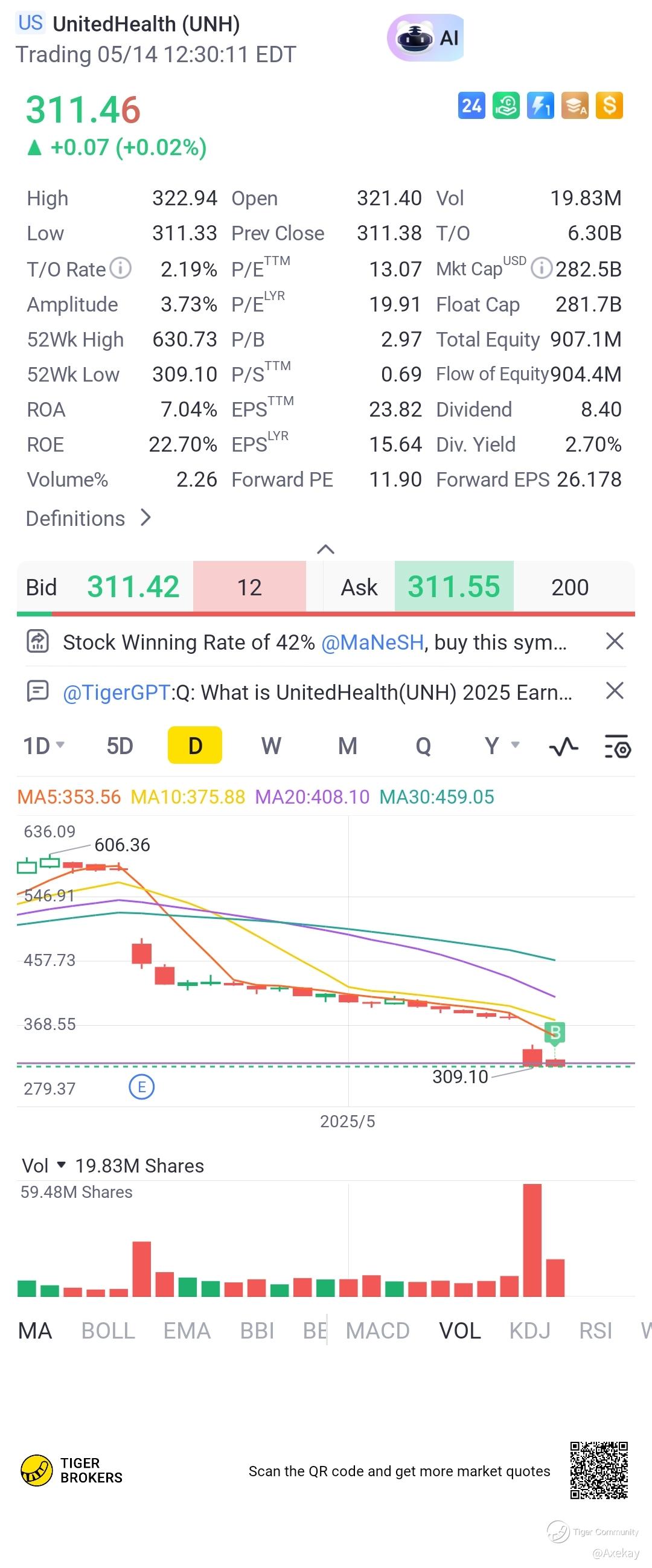Tap the Div. Yield value 2.70%

tap(593, 444)
